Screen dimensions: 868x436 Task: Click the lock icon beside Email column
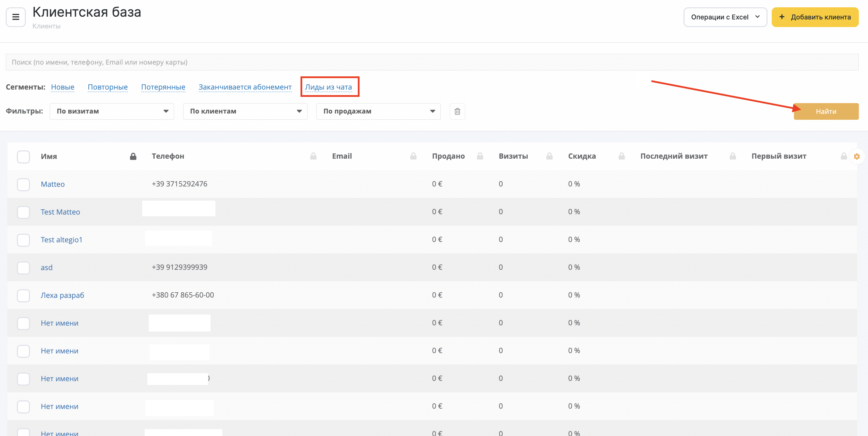click(x=413, y=157)
